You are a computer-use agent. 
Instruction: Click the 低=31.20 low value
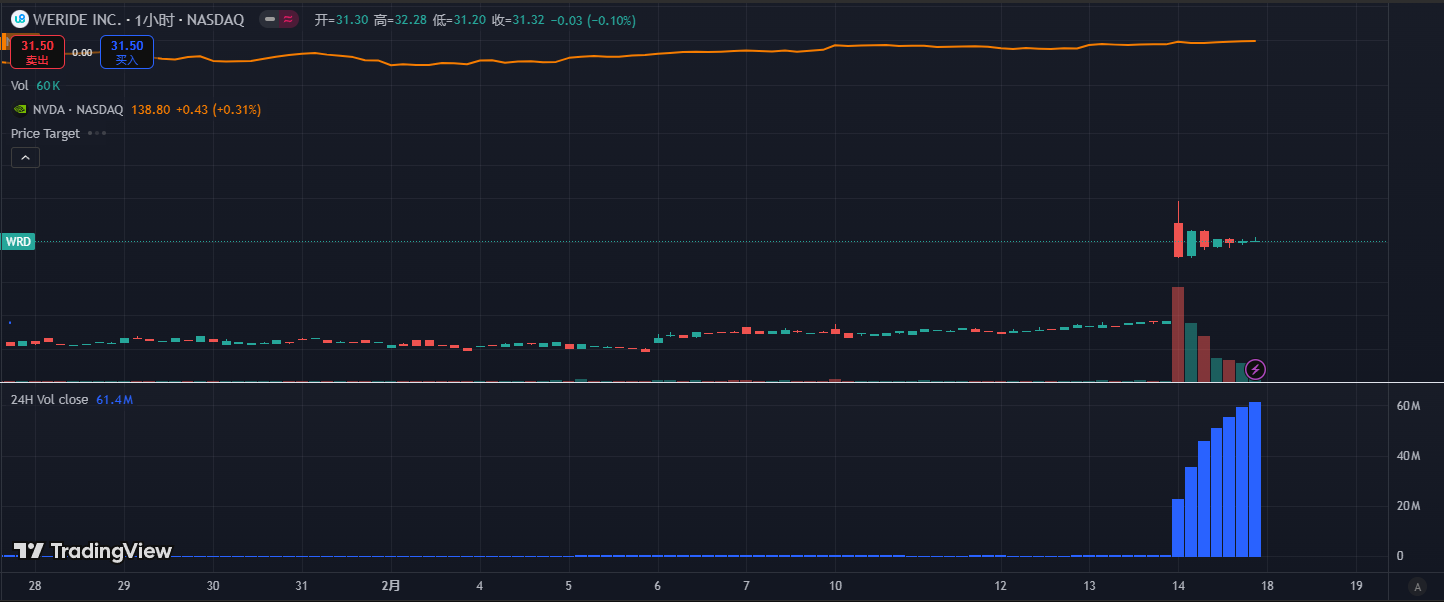(x=459, y=20)
